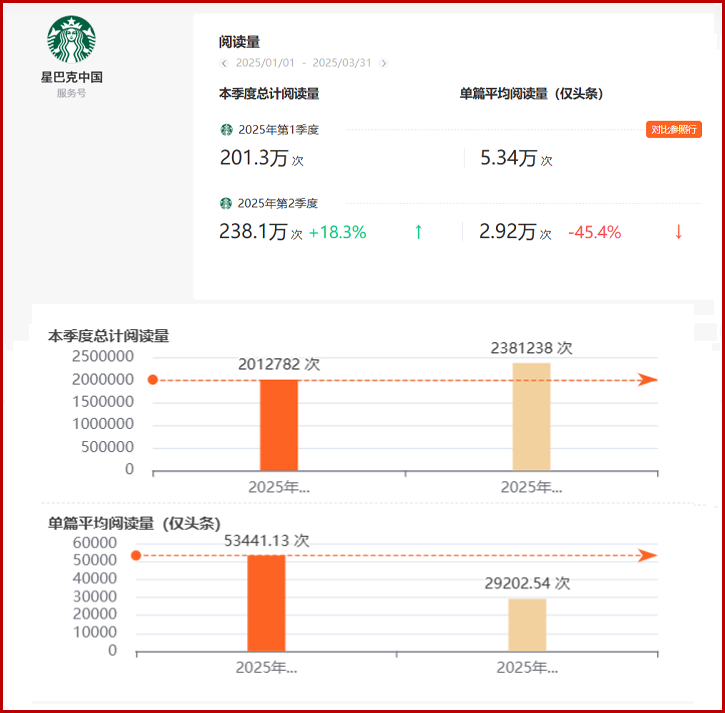Screen dimensions: 725x713
Task: Select the 本季度总计阅读量 column header
Action: click(269, 94)
